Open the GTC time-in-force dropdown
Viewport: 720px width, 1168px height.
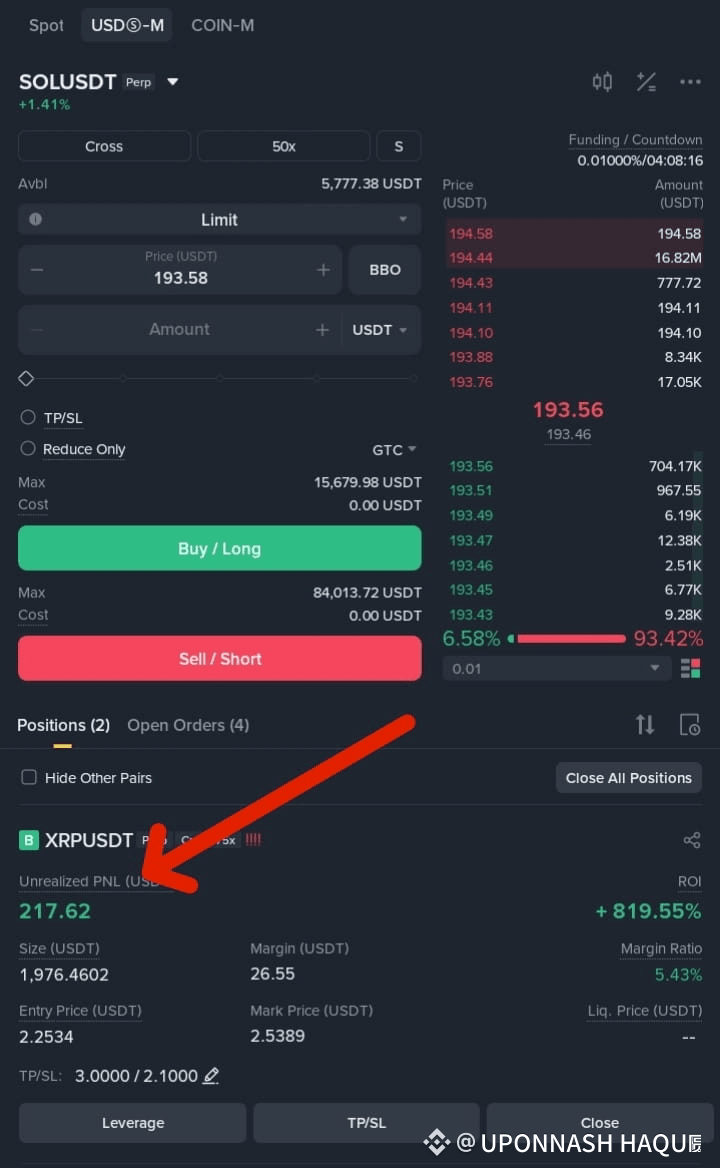[x=394, y=450]
